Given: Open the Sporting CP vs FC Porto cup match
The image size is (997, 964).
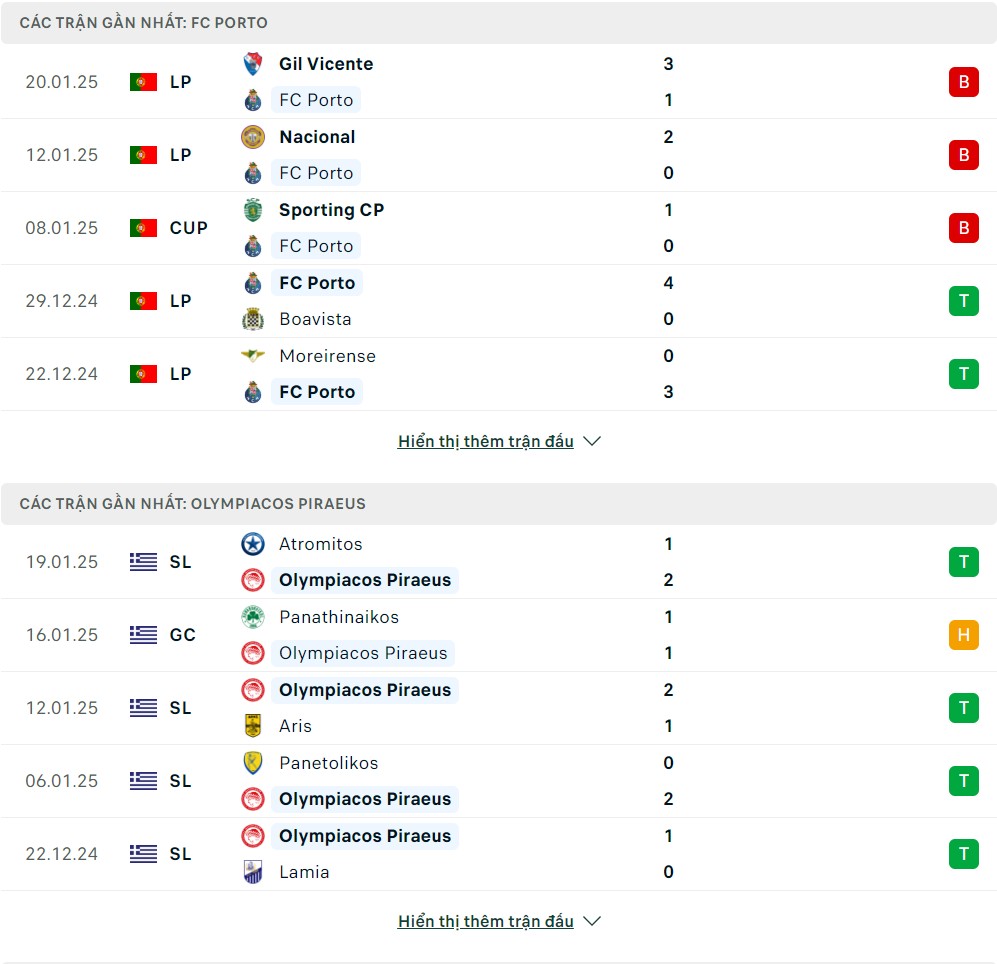Looking at the screenshot, I should [498, 228].
